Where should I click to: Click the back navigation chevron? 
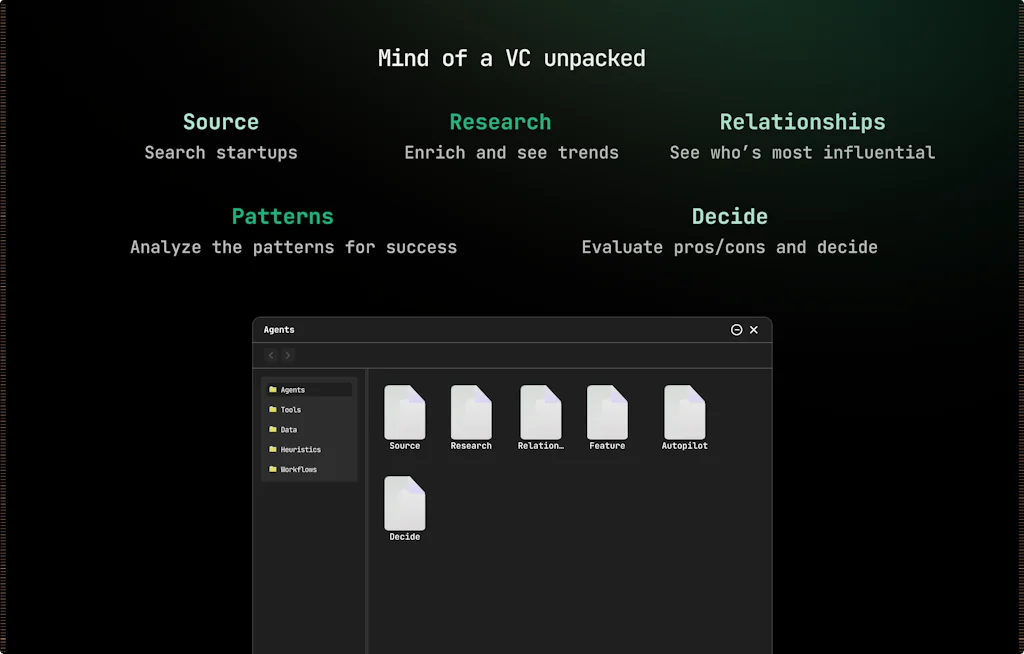(x=271, y=354)
